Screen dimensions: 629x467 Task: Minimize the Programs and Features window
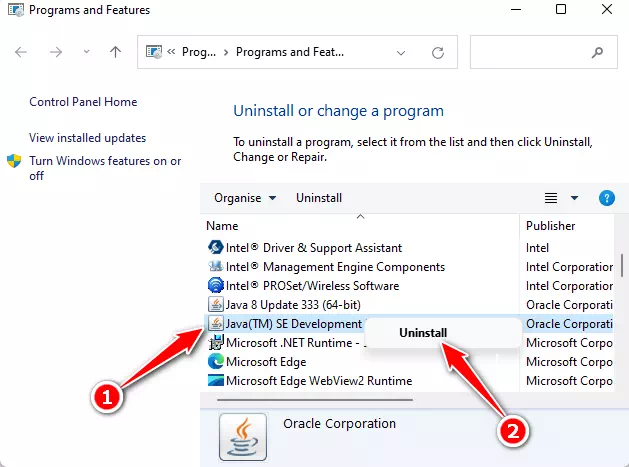[516, 9]
